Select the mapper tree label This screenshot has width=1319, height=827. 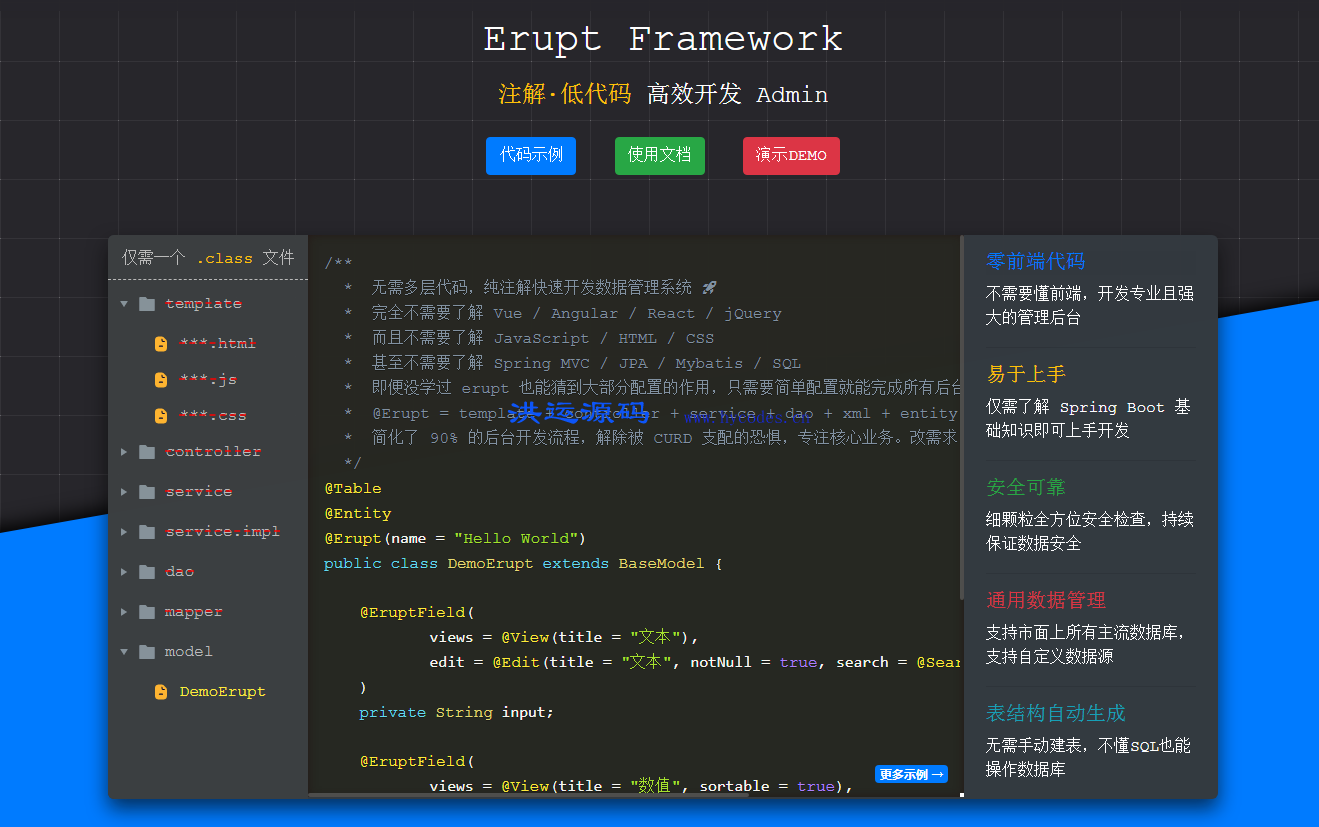point(194,612)
